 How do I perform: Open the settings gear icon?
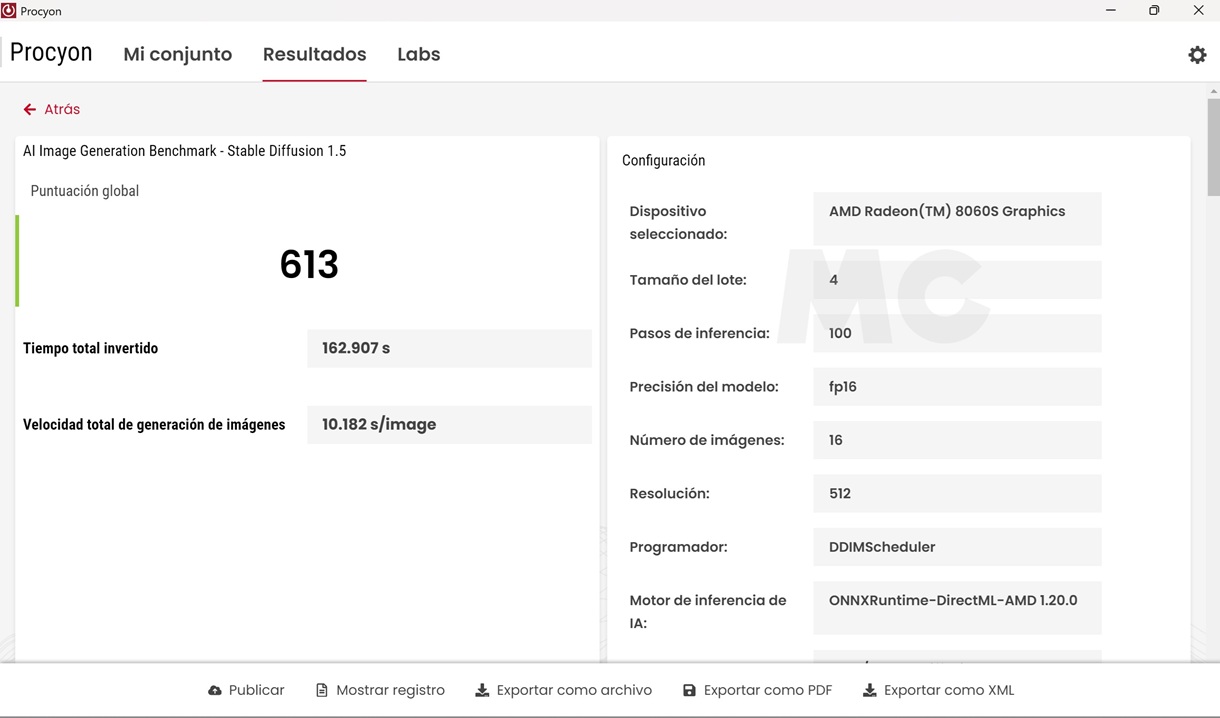(x=1197, y=55)
